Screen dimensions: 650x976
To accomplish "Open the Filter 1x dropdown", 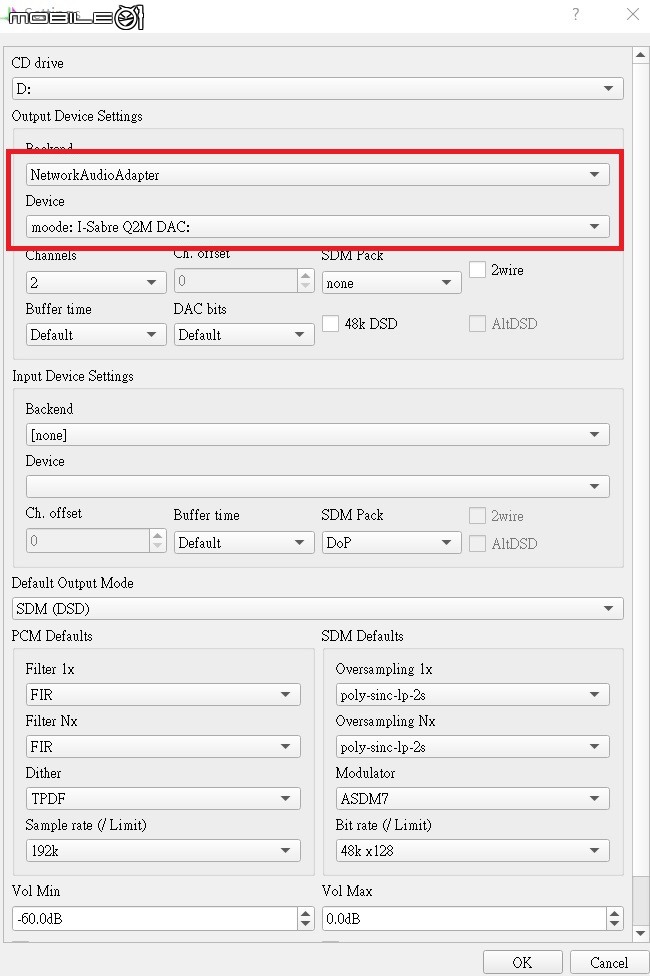I will 163,694.
